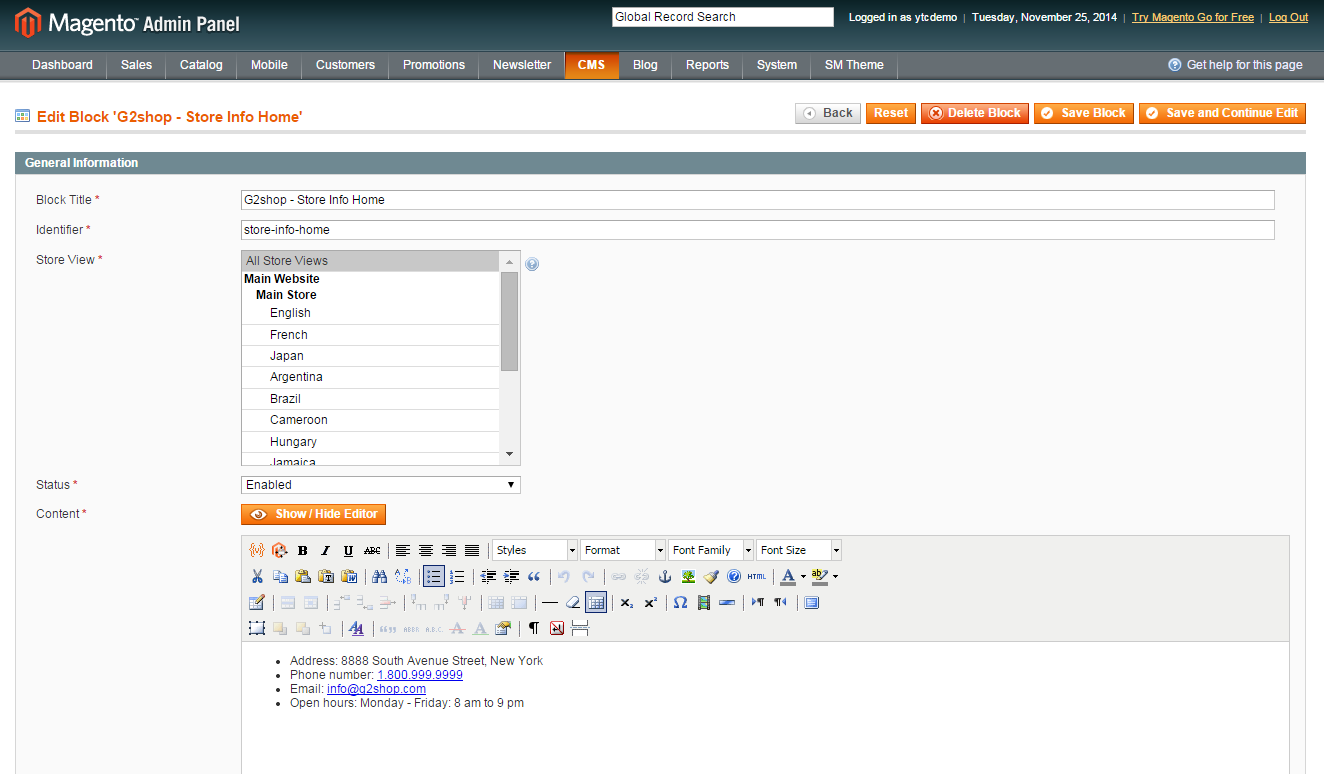Open CMS menu

coord(592,65)
